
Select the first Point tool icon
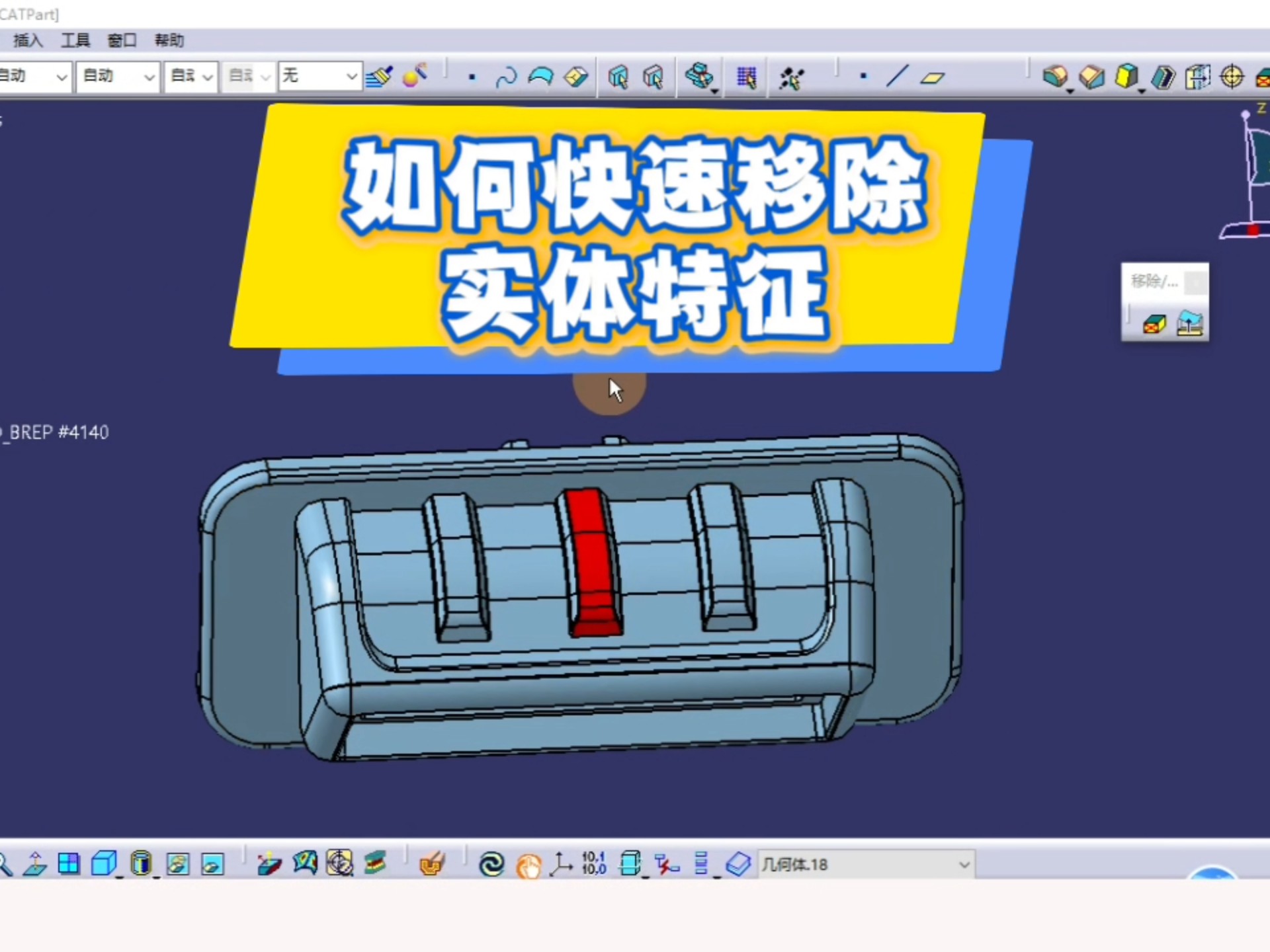[x=472, y=77]
